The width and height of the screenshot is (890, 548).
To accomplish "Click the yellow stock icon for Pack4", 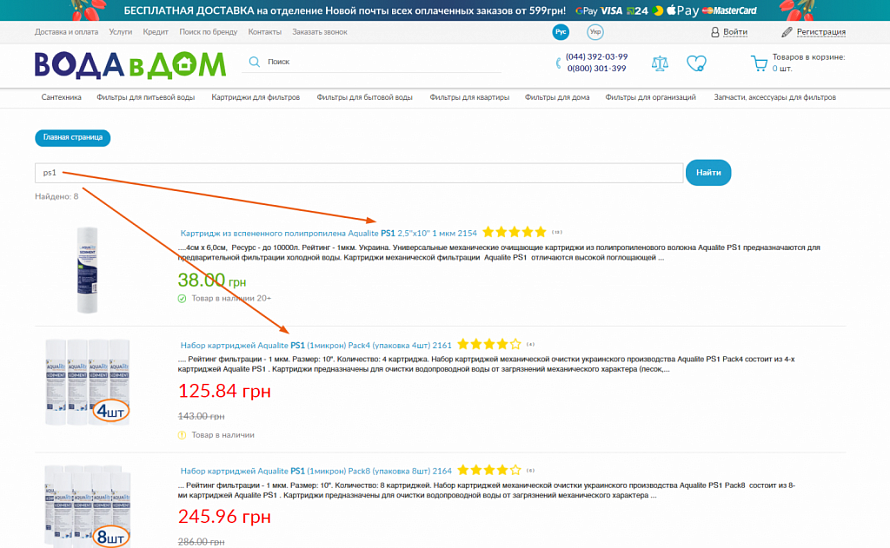I will 182,435.
